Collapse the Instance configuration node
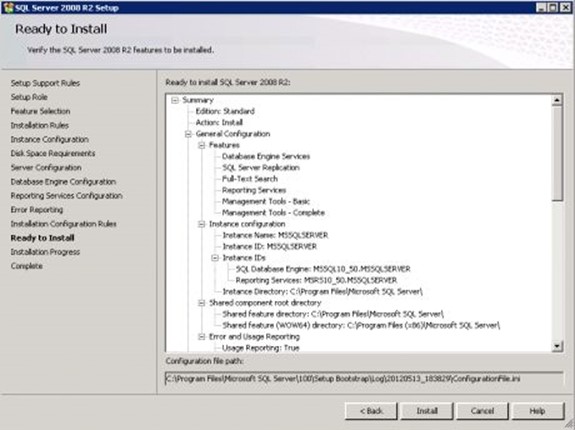Viewport: 575px width, 430px height. [202, 224]
